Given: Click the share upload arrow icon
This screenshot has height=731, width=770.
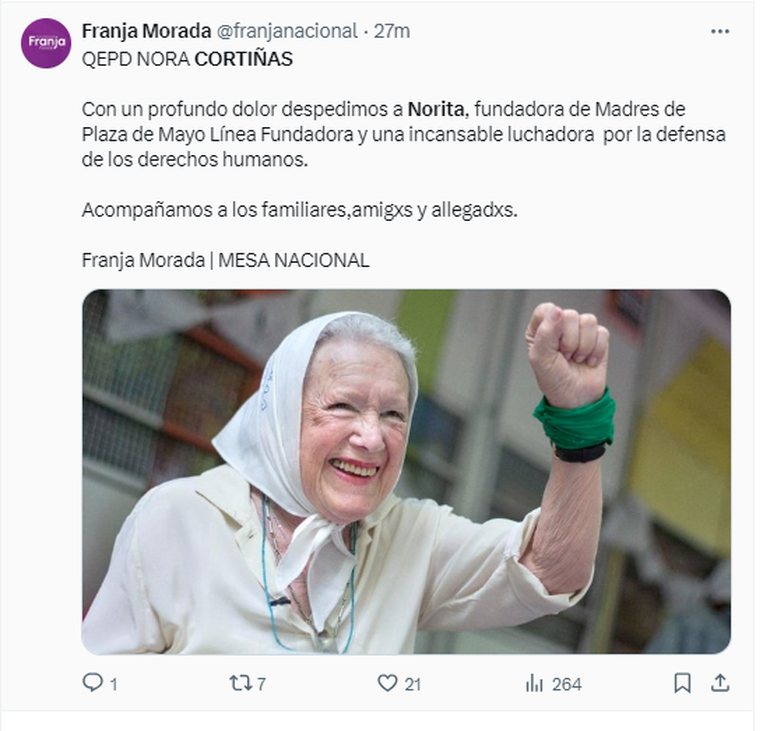Looking at the screenshot, I should click(719, 682).
